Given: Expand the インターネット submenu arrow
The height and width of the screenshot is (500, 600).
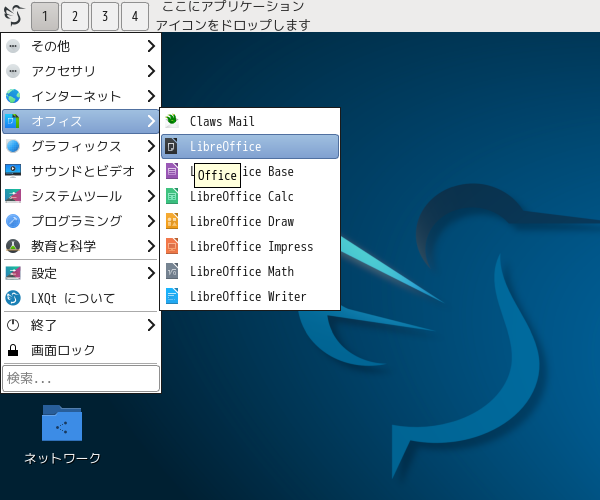Looking at the screenshot, I should point(151,96).
